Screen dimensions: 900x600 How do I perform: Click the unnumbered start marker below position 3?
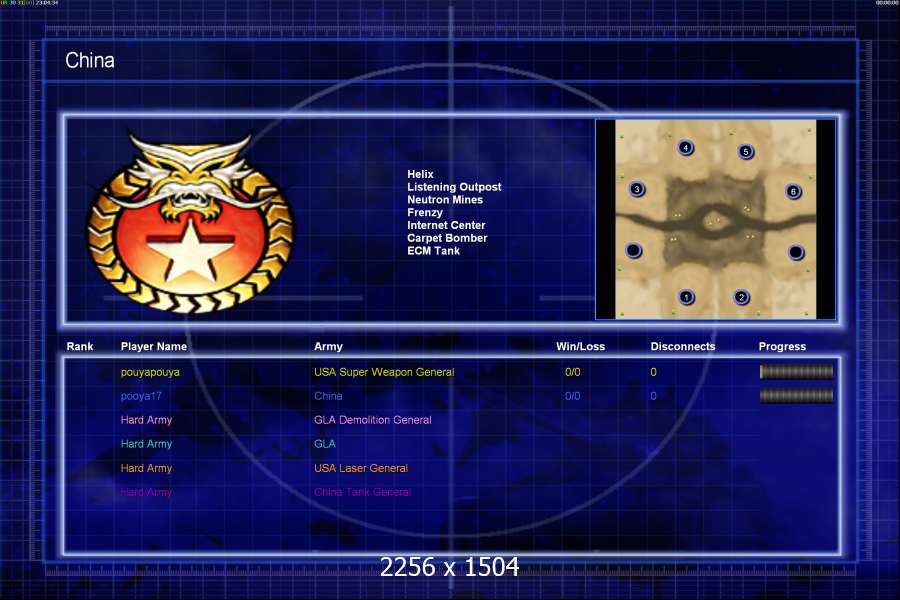pos(633,250)
